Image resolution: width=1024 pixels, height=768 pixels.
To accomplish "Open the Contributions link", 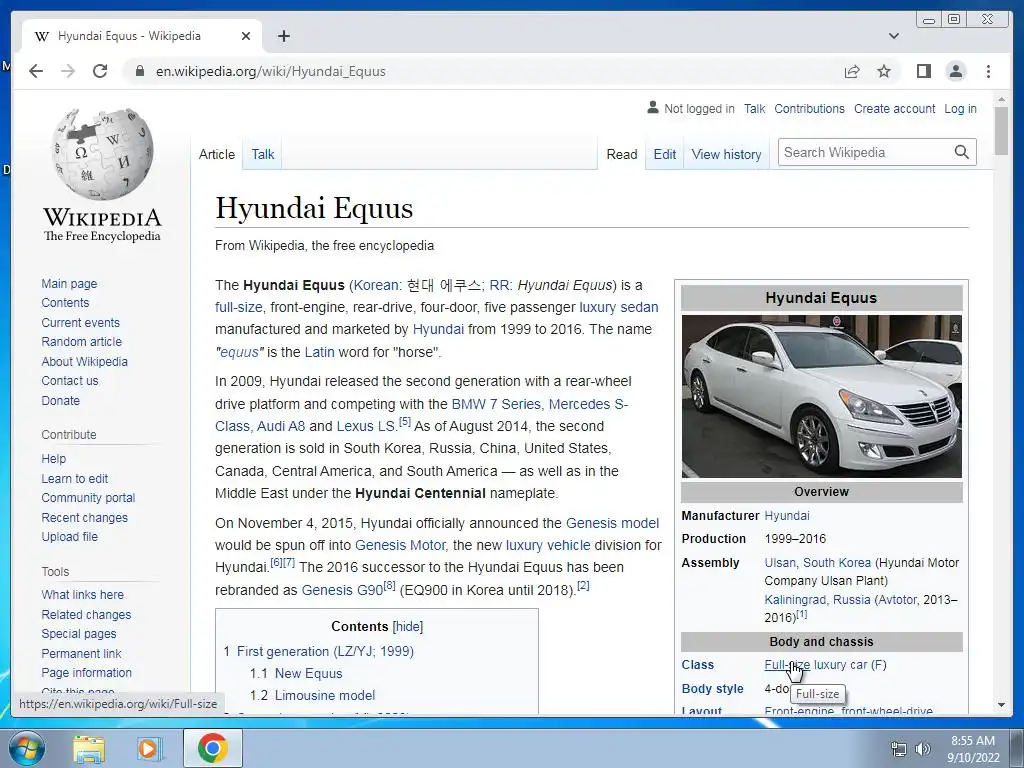I will coord(809,108).
